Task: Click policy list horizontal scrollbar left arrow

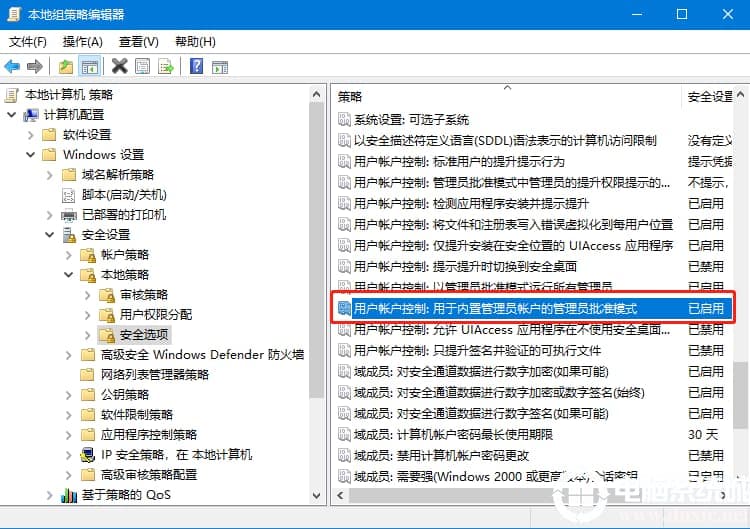Action: pos(340,496)
